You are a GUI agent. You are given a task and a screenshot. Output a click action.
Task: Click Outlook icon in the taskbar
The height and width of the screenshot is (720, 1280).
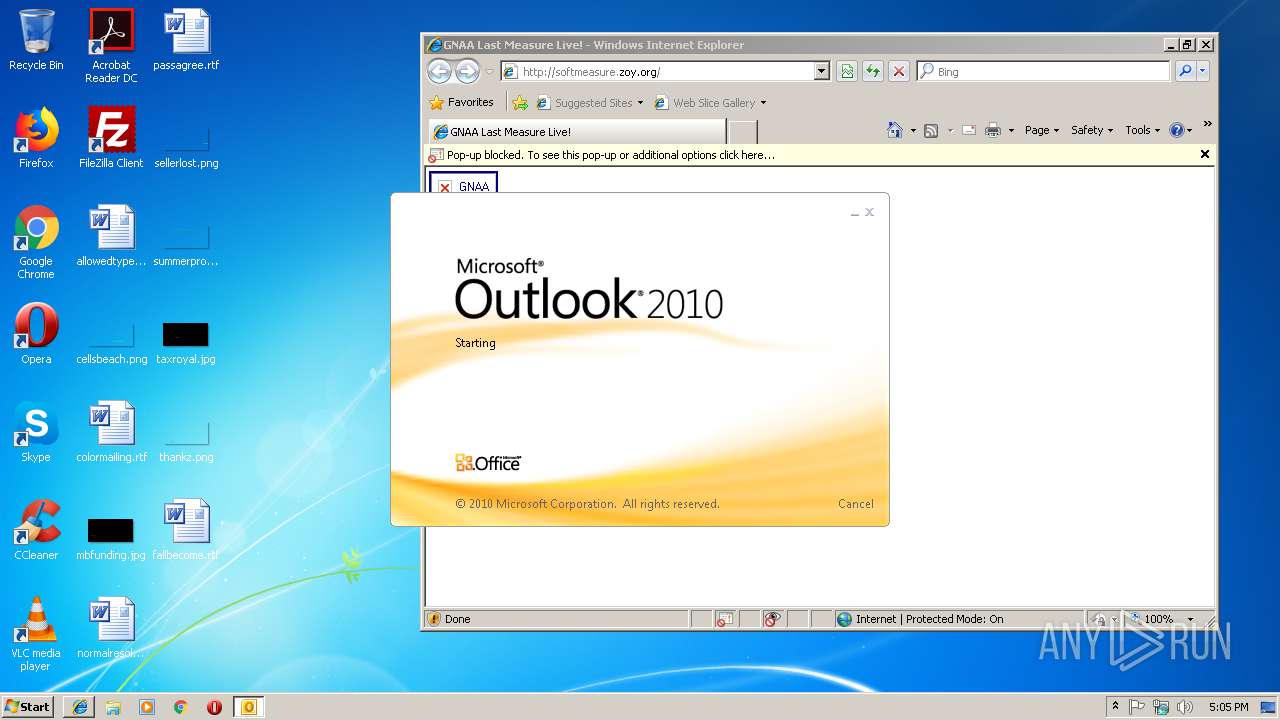[x=248, y=707]
